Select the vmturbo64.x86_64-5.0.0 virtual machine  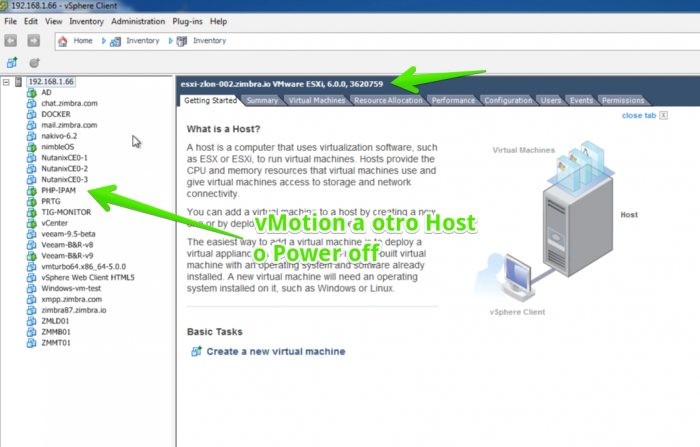[x=83, y=267]
